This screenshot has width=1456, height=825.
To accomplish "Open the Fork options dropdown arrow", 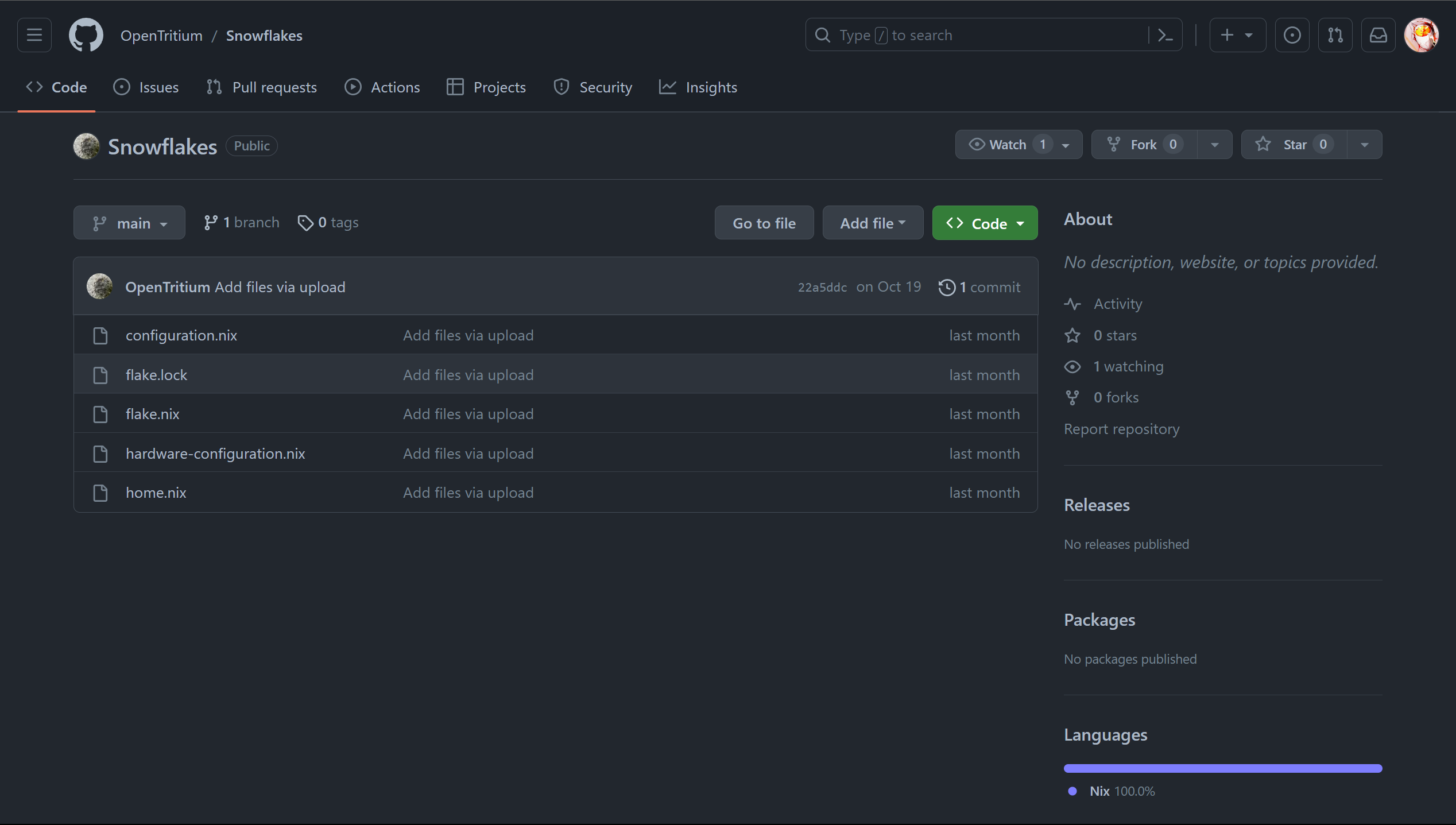I will pyautogui.click(x=1214, y=145).
